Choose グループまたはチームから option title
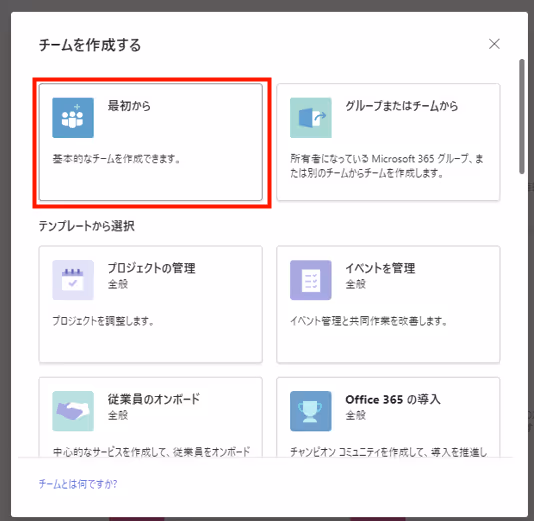Image resolution: width=534 pixels, height=521 pixels. click(x=402, y=106)
